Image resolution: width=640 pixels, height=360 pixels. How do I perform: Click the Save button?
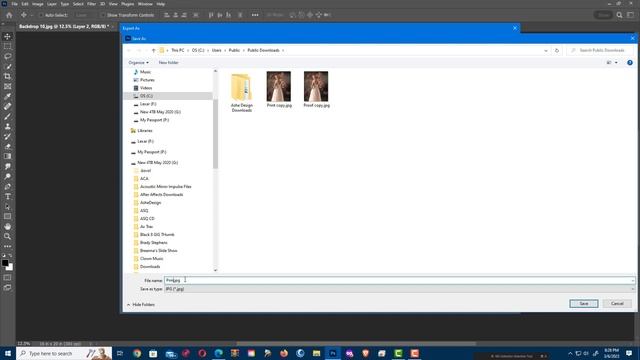point(584,304)
